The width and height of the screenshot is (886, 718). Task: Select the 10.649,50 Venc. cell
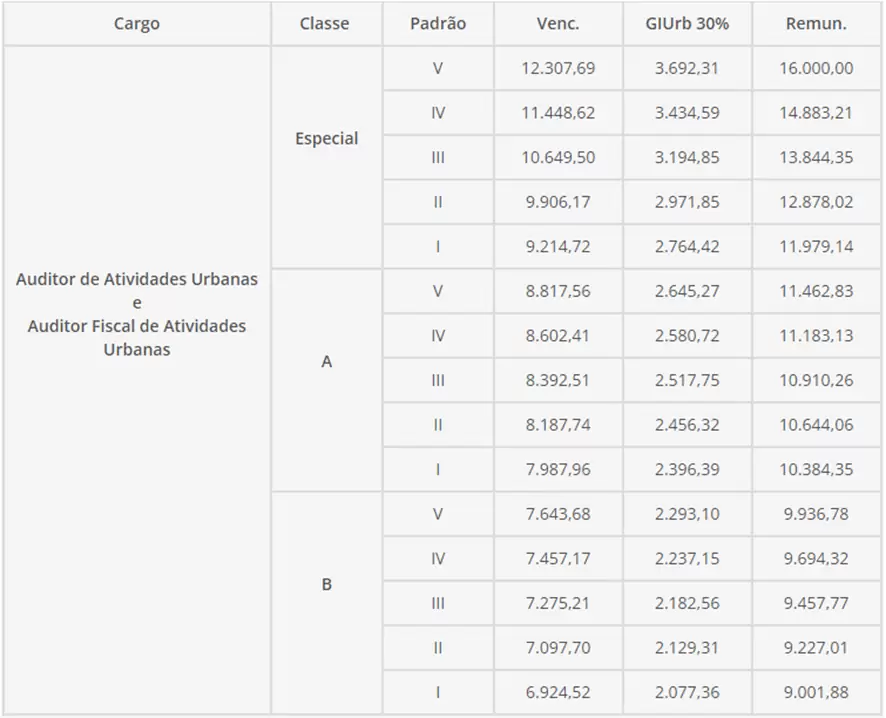558,158
